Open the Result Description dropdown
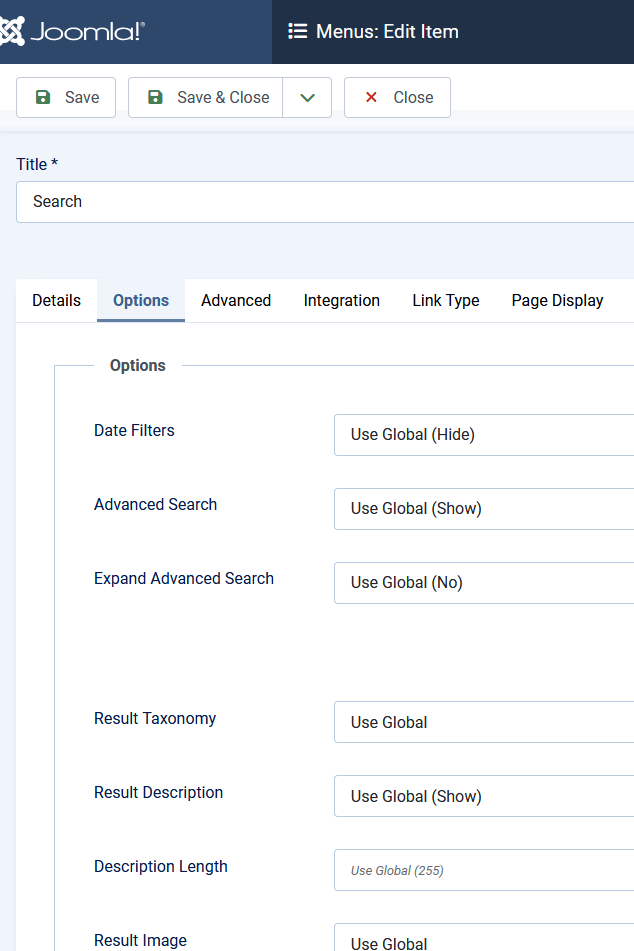 point(484,797)
